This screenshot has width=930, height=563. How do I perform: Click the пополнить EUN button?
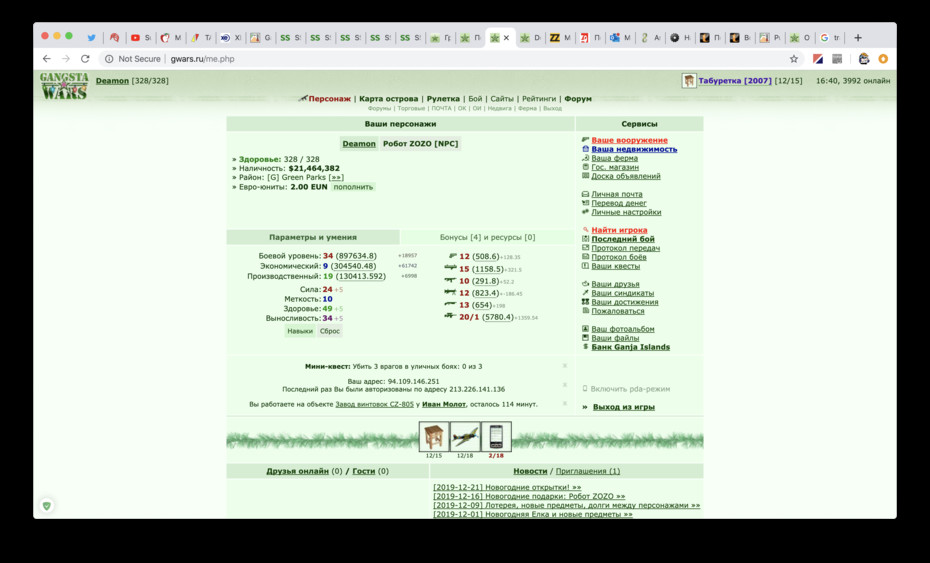(x=353, y=187)
